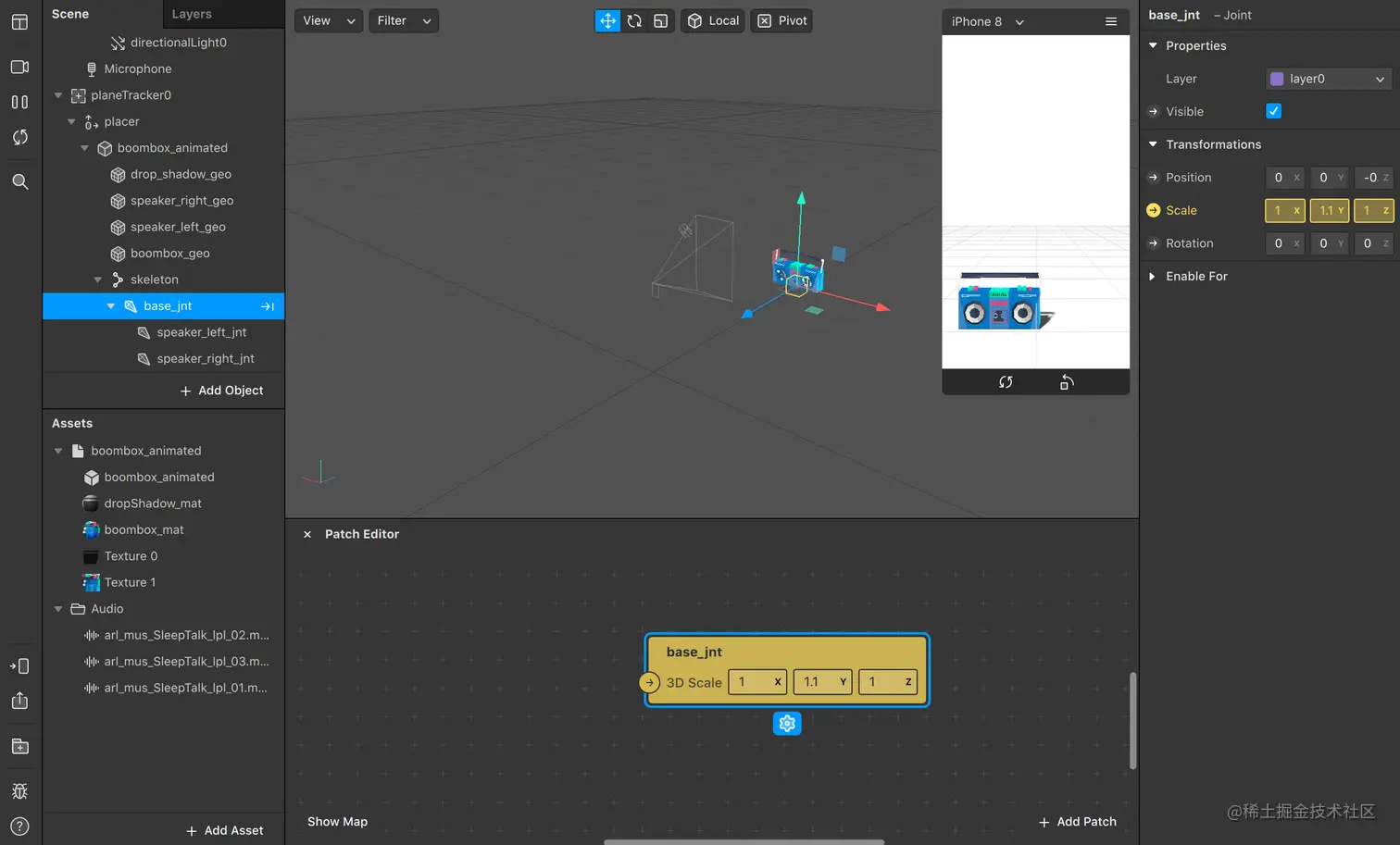Toggle the Pivot mode button
This screenshot has width=1400, height=845.
point(782,20)
